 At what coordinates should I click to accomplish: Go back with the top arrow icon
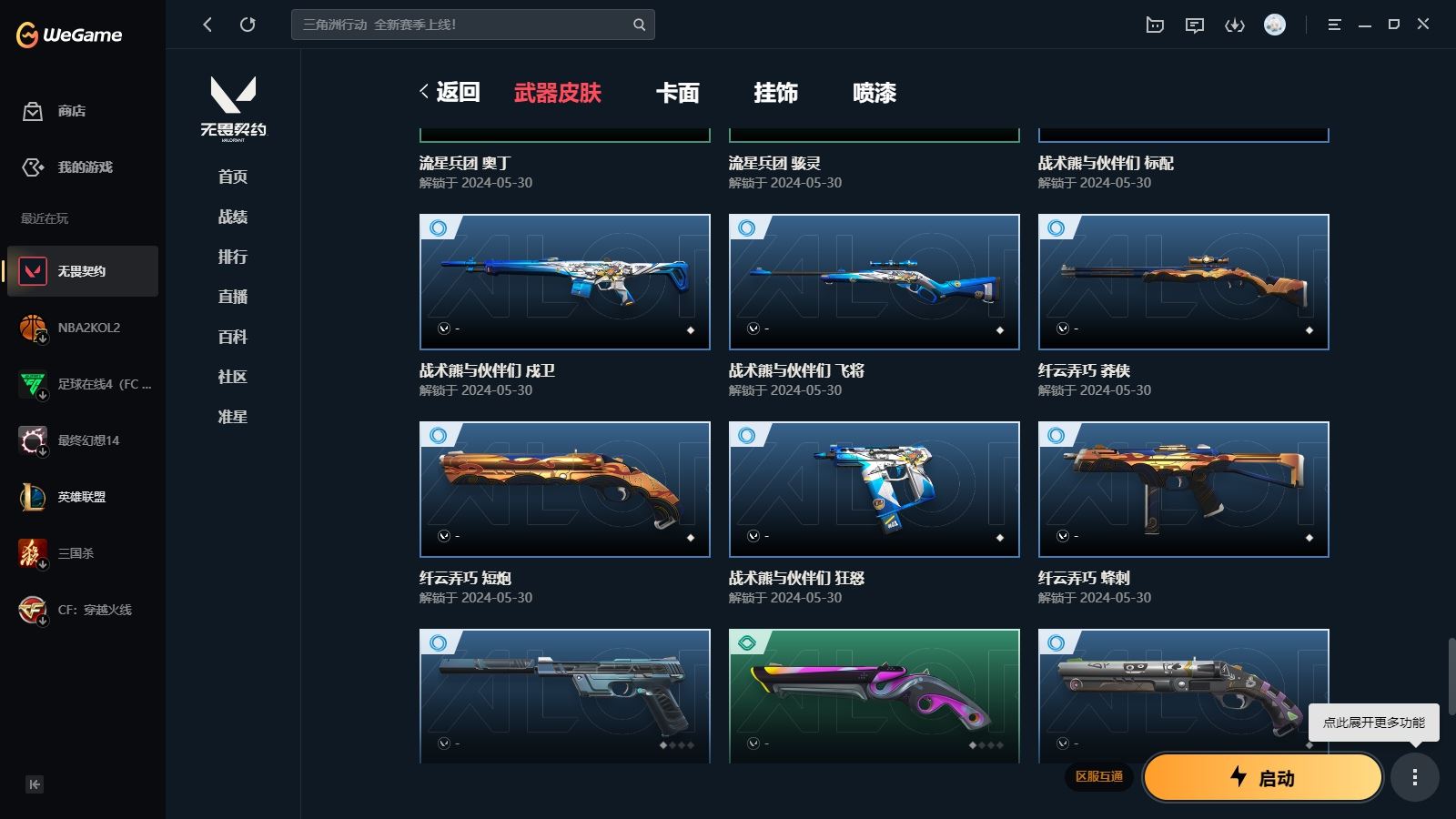(207, 25)
